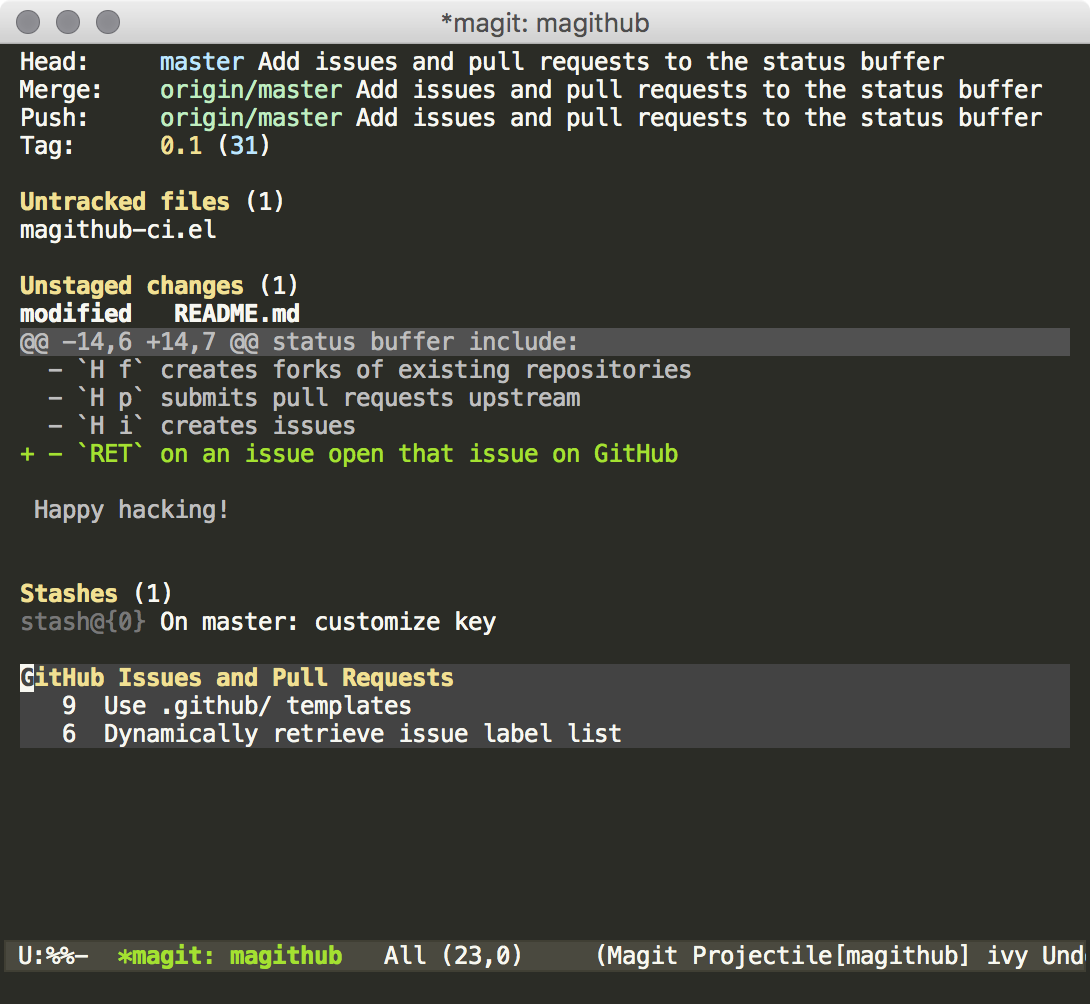The image size is (1090, 1004).
Task: Collapse the Stashes section heading
Action: coord(69,594)
